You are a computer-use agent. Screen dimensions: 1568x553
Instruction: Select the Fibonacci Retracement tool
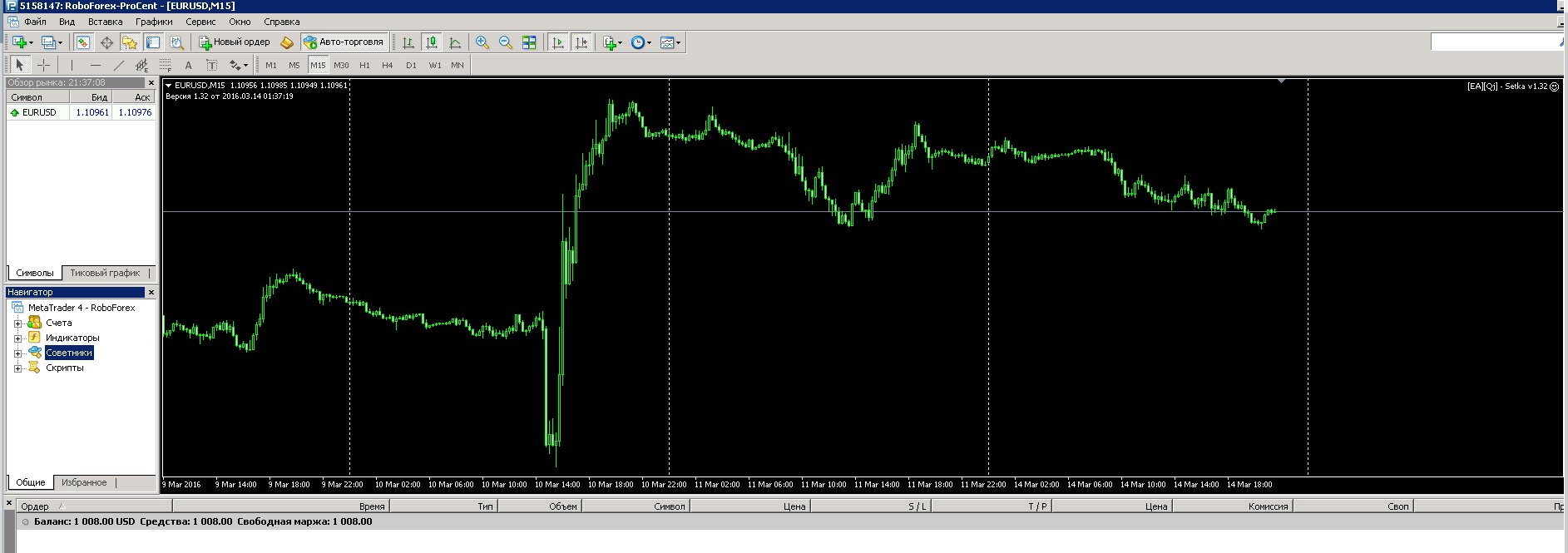166,65
